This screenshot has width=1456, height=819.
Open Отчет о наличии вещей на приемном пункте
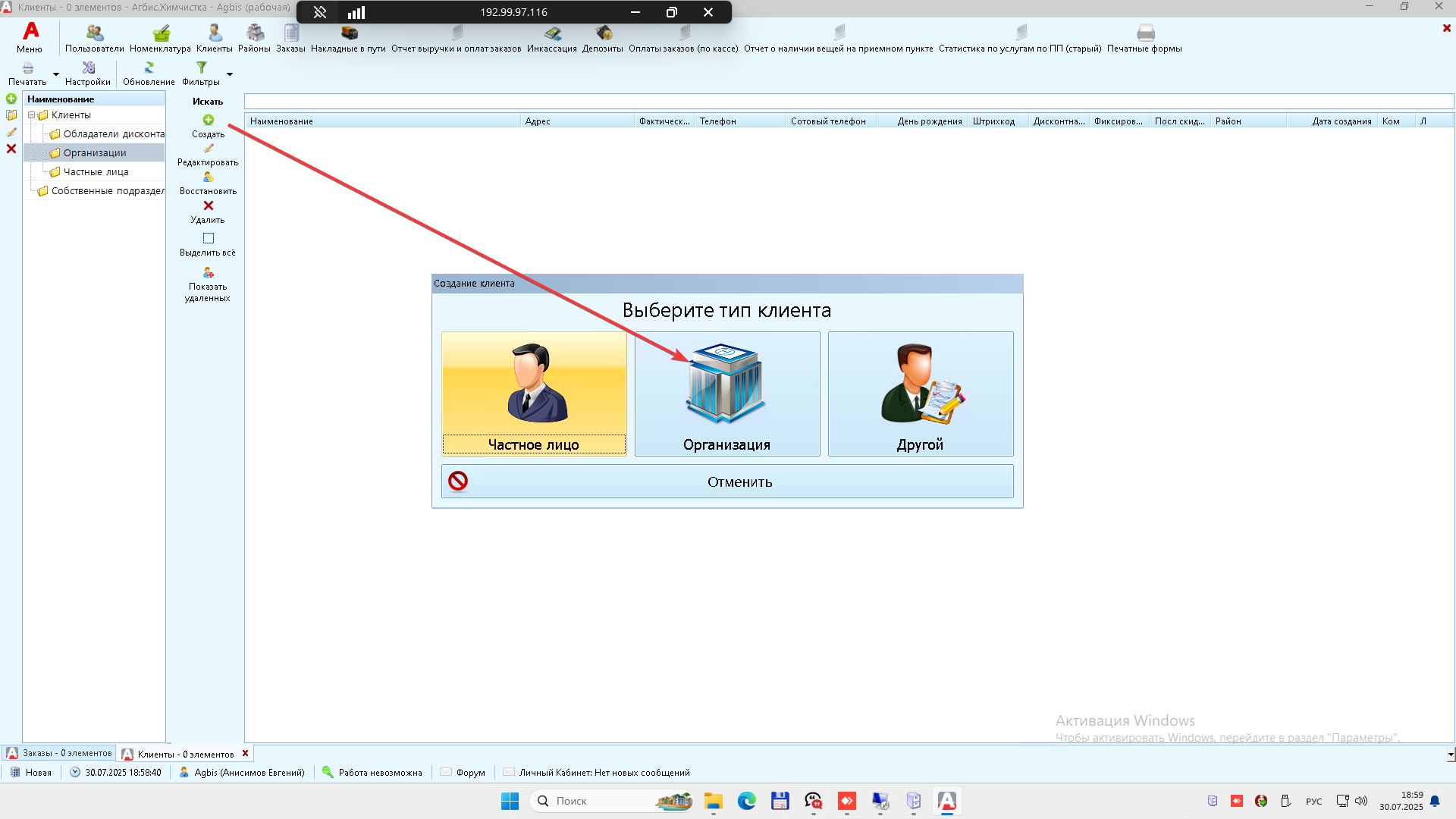(839, 38)
